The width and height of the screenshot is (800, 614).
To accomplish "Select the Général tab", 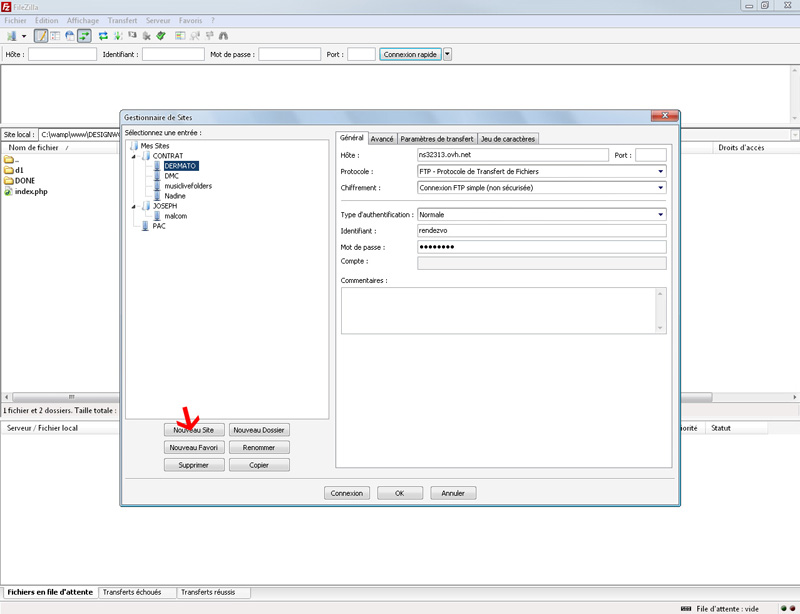I will 352,138.
